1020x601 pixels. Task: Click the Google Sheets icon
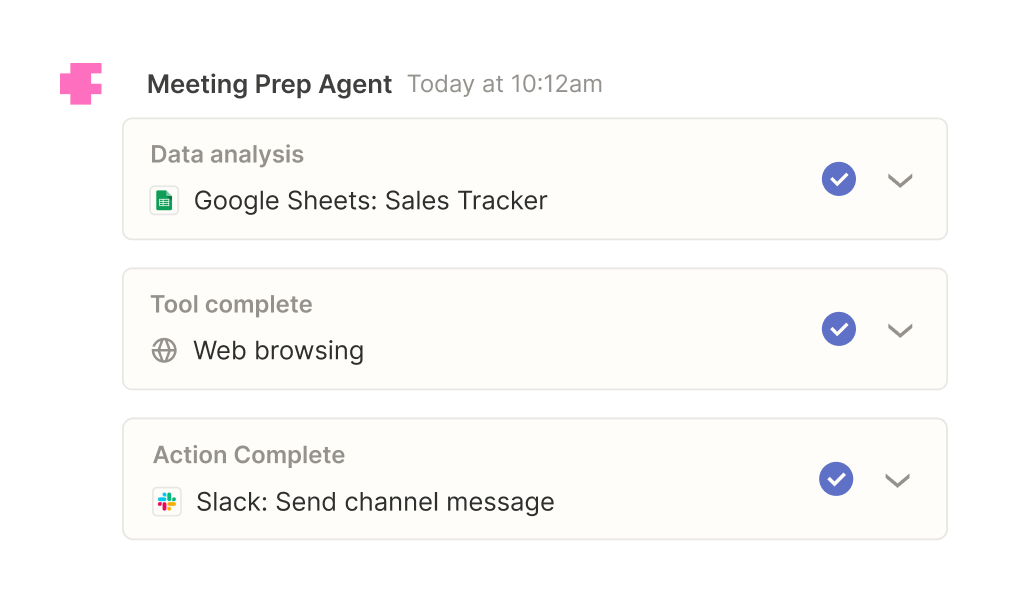[164, 201]
